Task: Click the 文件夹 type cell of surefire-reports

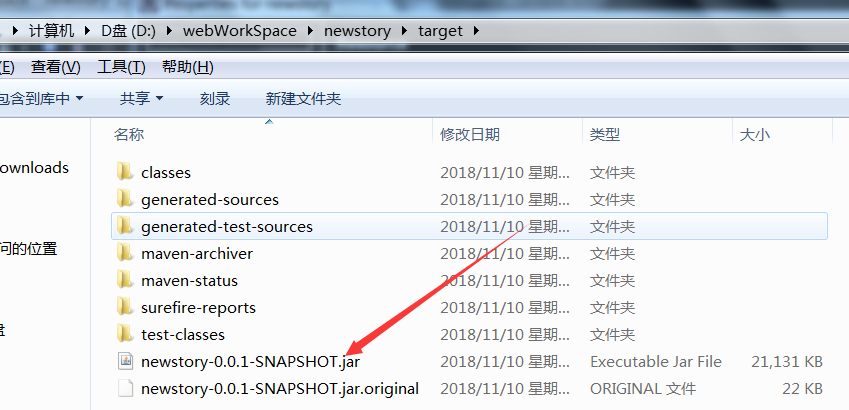Action: tap(612, 308)
